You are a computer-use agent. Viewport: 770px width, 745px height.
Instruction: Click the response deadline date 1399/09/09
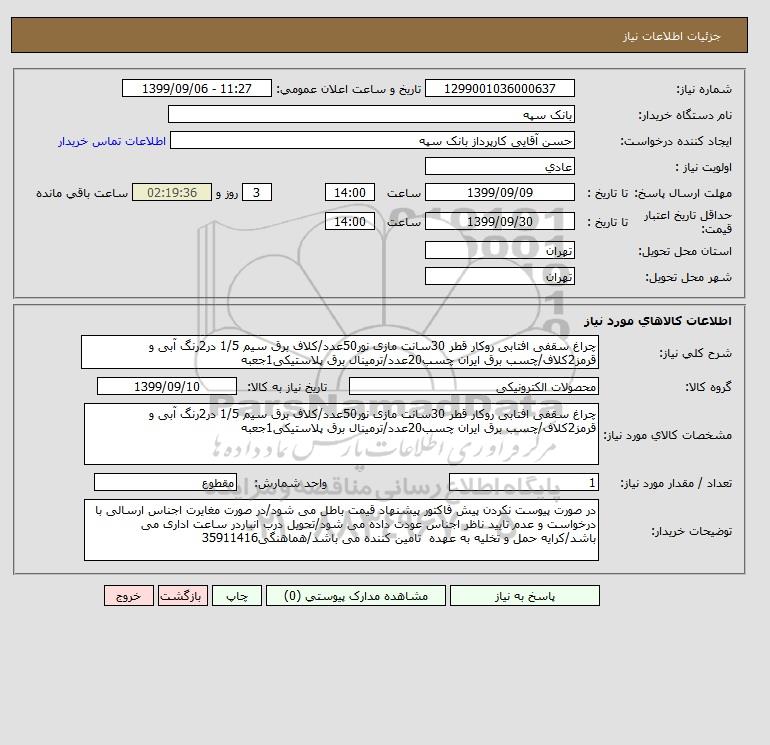499,193
